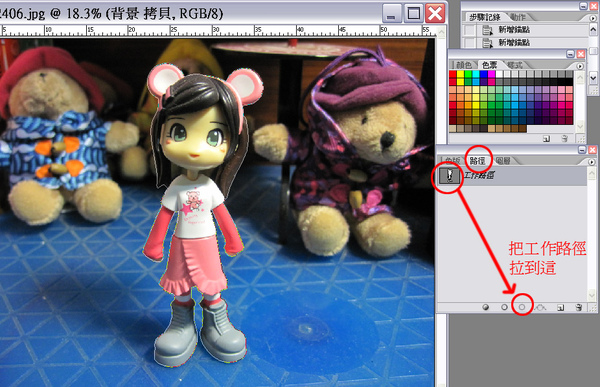Close the Swatches panel group

[581, 54]
